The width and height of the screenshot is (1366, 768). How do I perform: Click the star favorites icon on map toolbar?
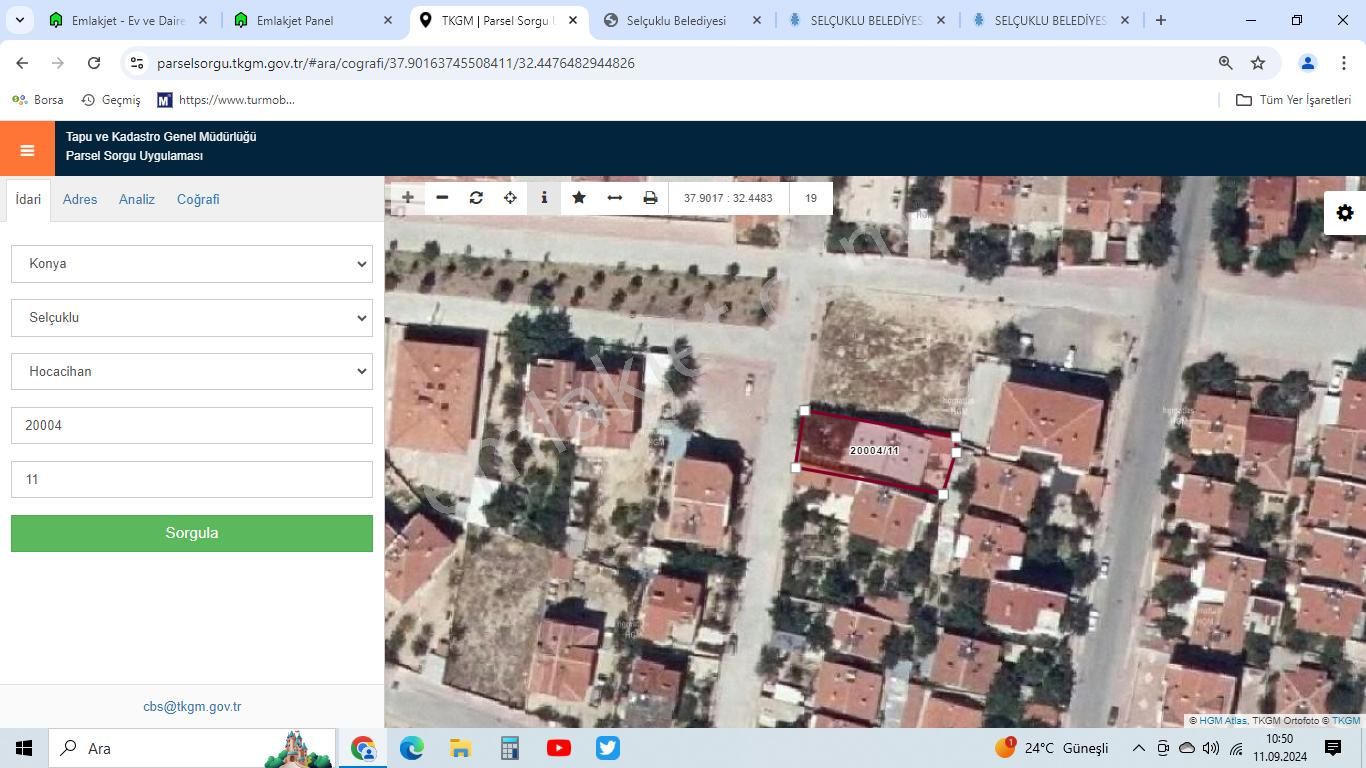click(x=579, y=198)
